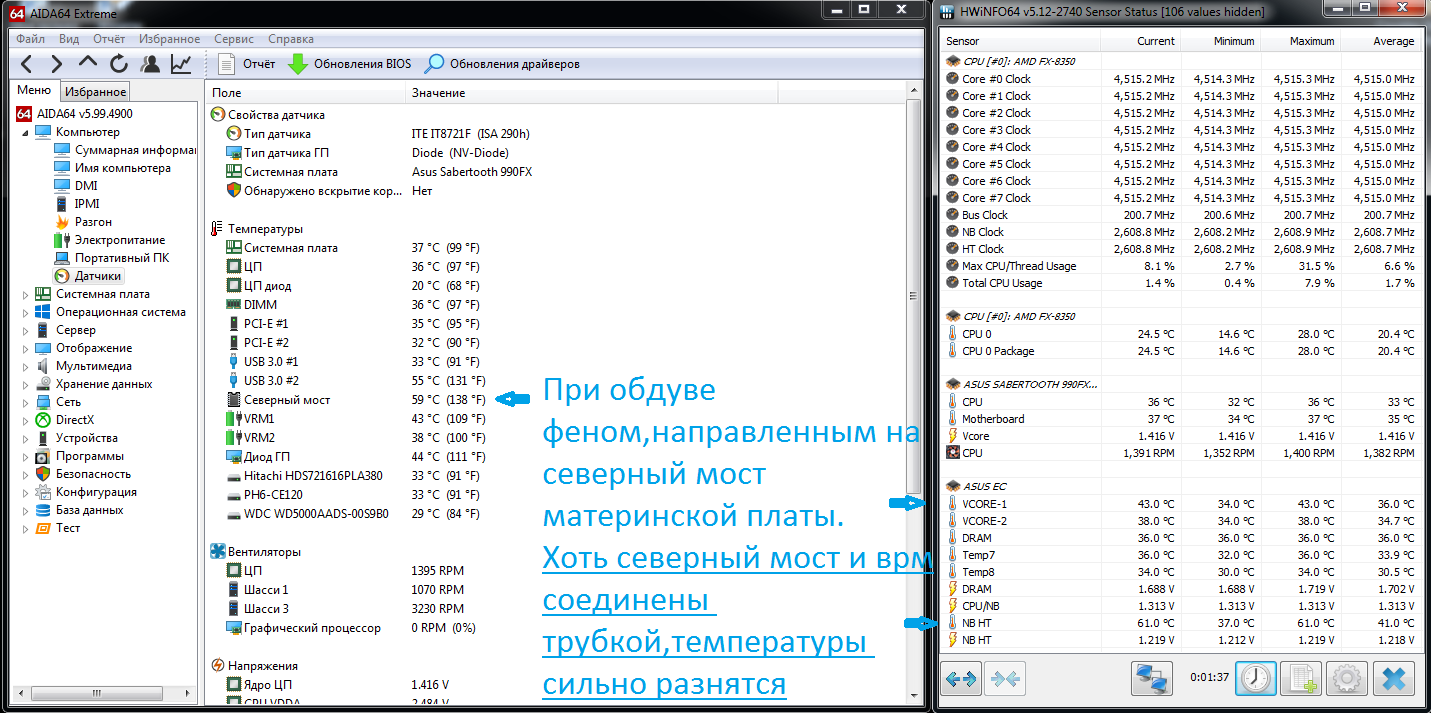Select Тип датчика ГП row
Screen dimensions: 1431x713
click(x=370, y=153)
